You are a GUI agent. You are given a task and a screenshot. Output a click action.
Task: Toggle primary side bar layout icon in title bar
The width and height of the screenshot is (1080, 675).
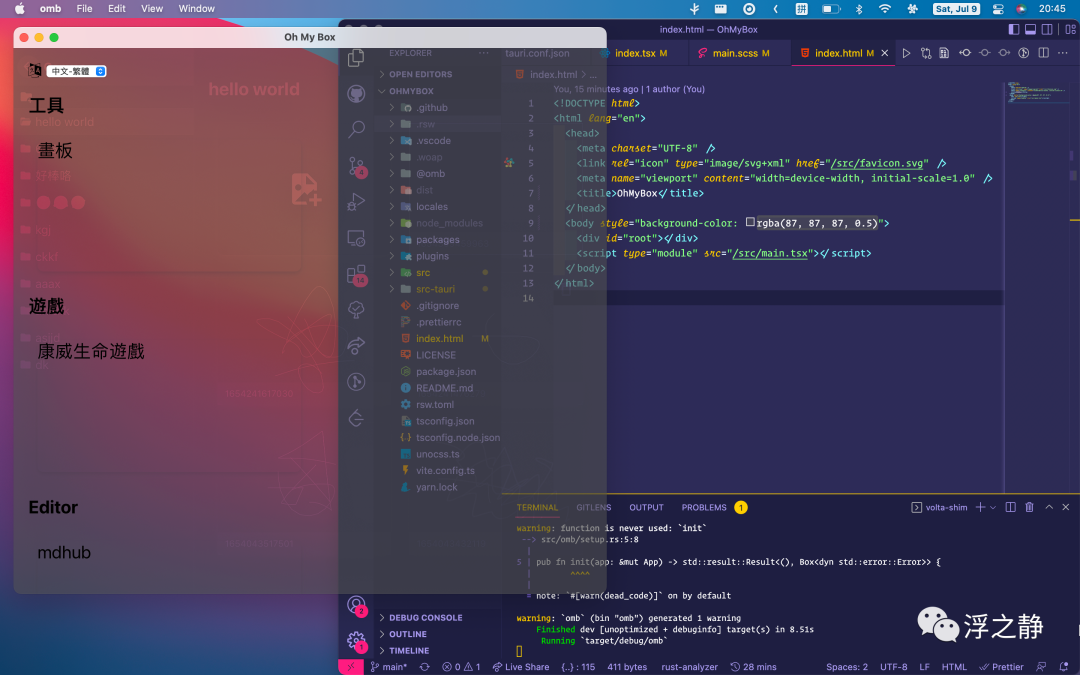pos(1014,29)
